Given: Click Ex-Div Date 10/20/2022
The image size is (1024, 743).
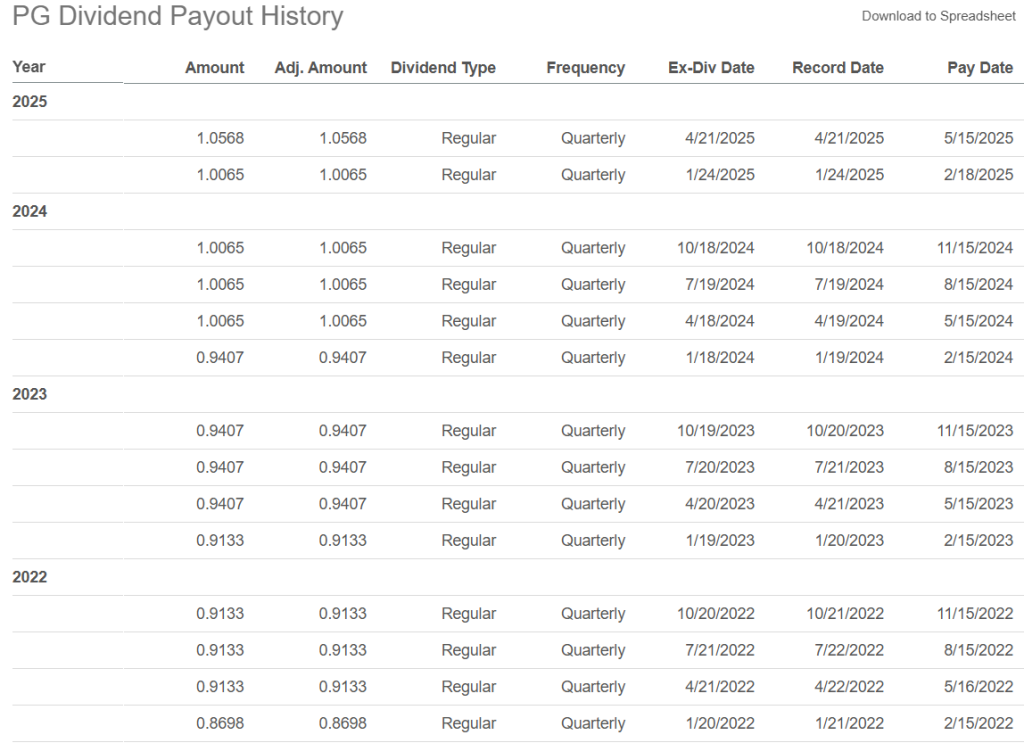Looking at the screenshot, I should click(716, 614).
